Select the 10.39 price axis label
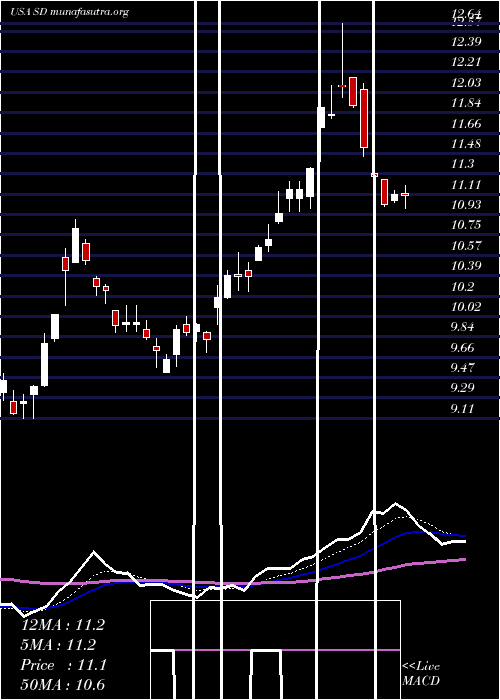This screenshot has width=500, height=700. 466,266
